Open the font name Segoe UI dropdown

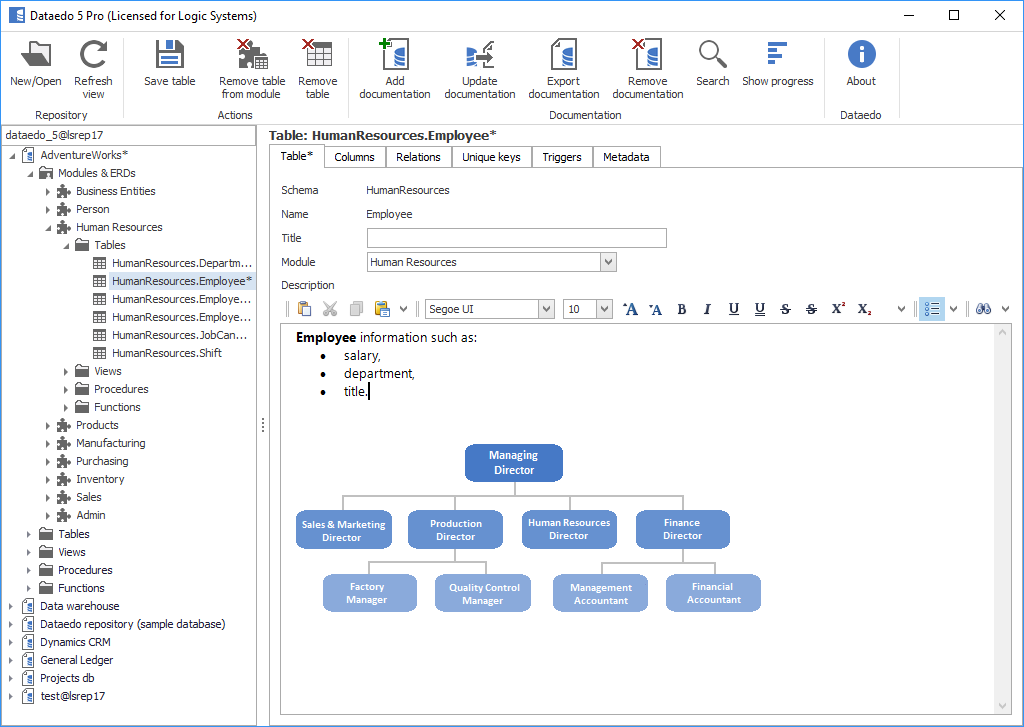(x=547, y=309)
